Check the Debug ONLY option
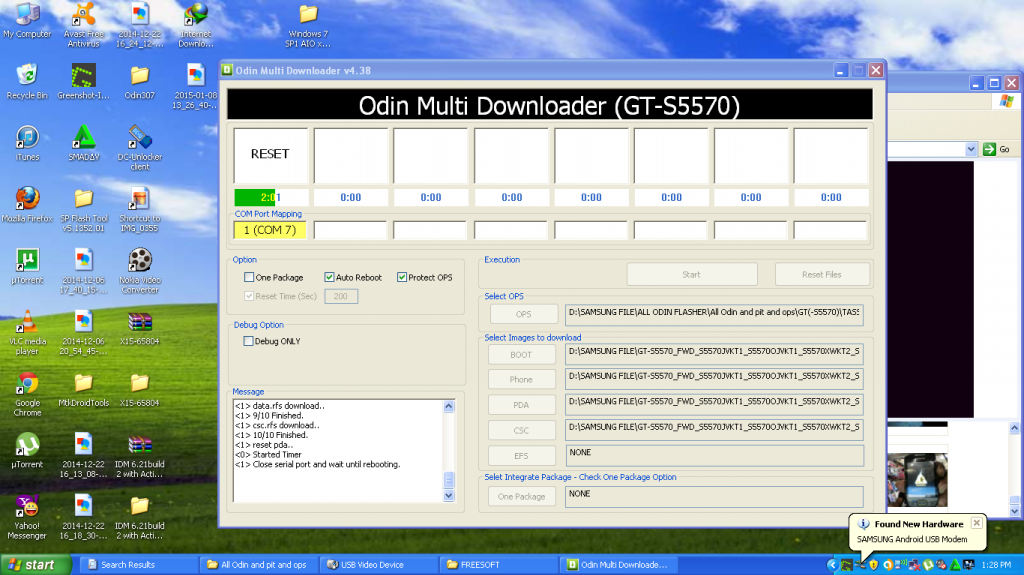Screen dimensions: 1024x575 click(x=250, y=341)
